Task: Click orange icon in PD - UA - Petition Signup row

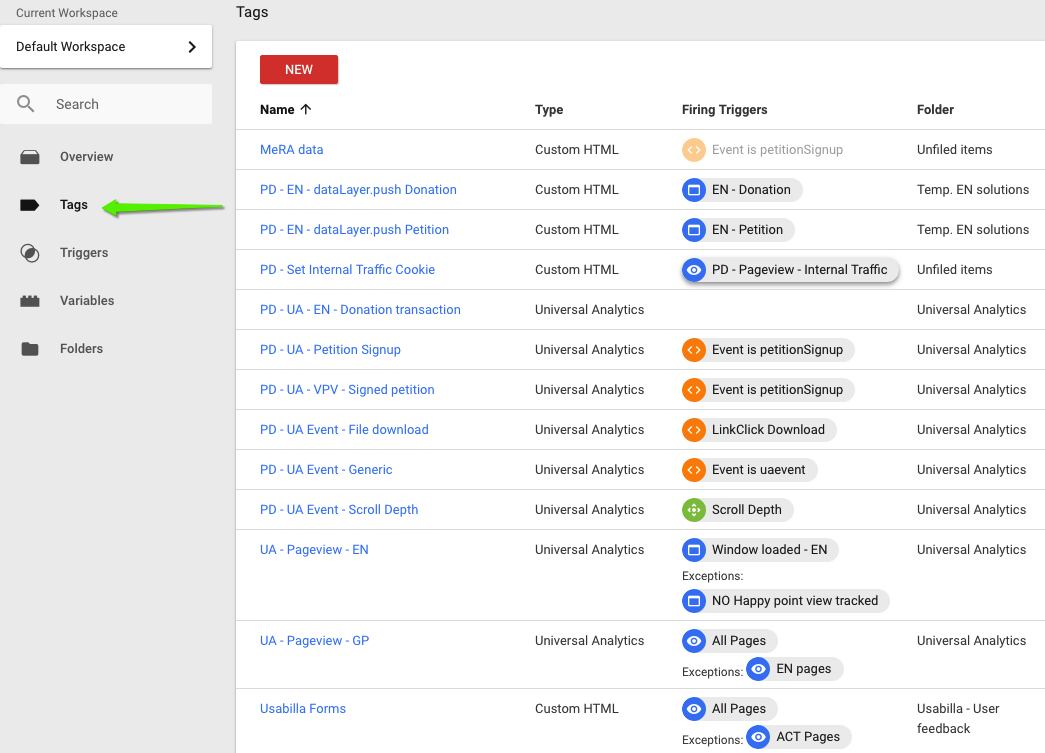Action: tap(694, 350)
